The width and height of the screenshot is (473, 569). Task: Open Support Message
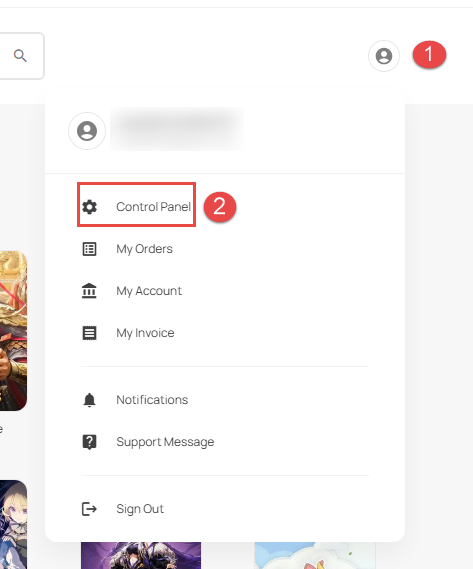[x=165, y=442]
